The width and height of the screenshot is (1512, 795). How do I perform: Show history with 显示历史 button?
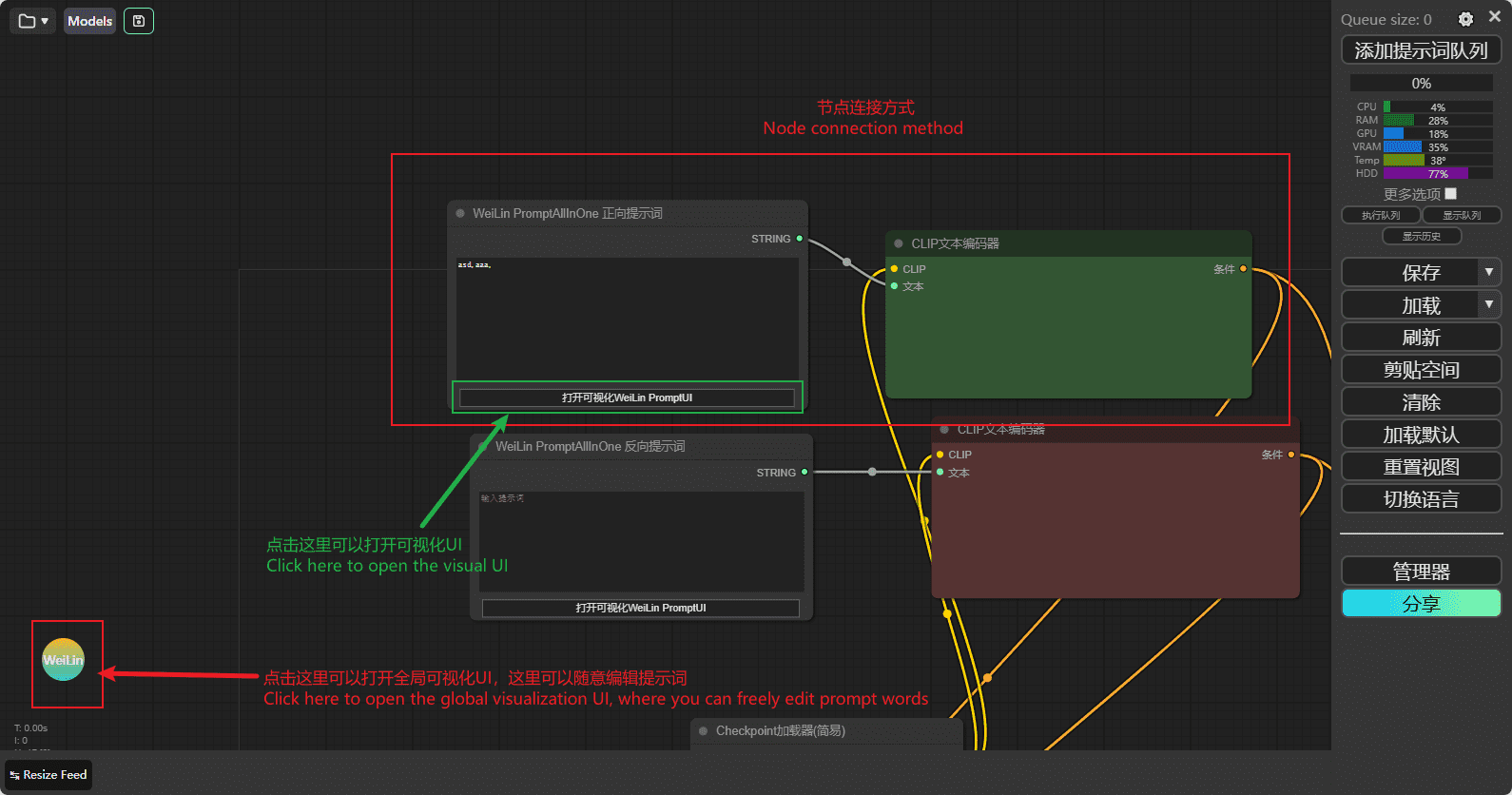pos(1421,236)
